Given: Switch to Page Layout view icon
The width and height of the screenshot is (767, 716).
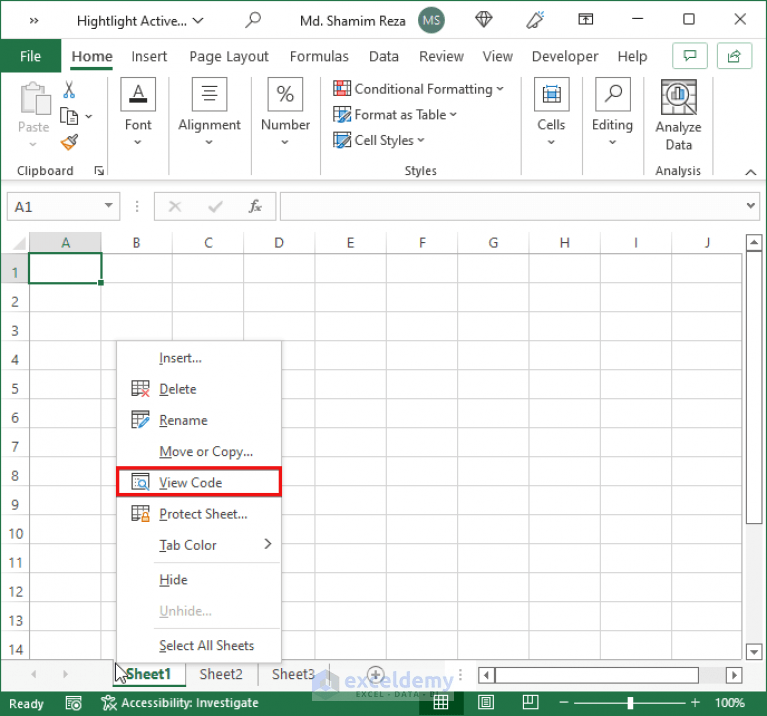Looking at the screenshot, I should [486, 702].
